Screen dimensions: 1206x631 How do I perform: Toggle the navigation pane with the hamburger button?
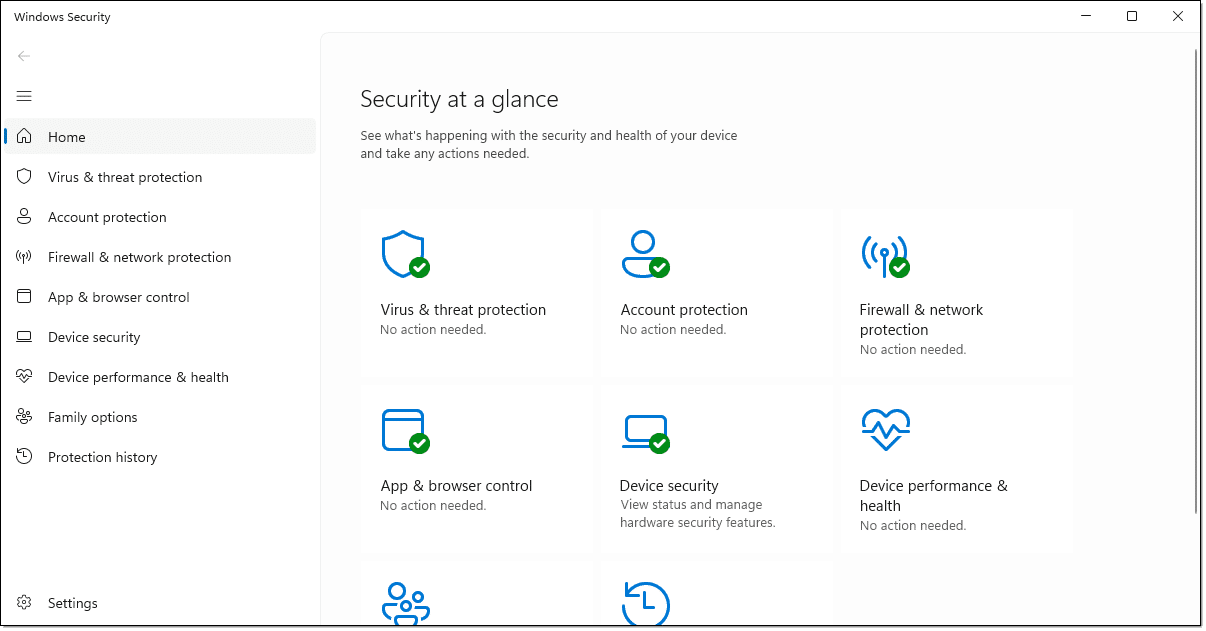coord(24,96)
